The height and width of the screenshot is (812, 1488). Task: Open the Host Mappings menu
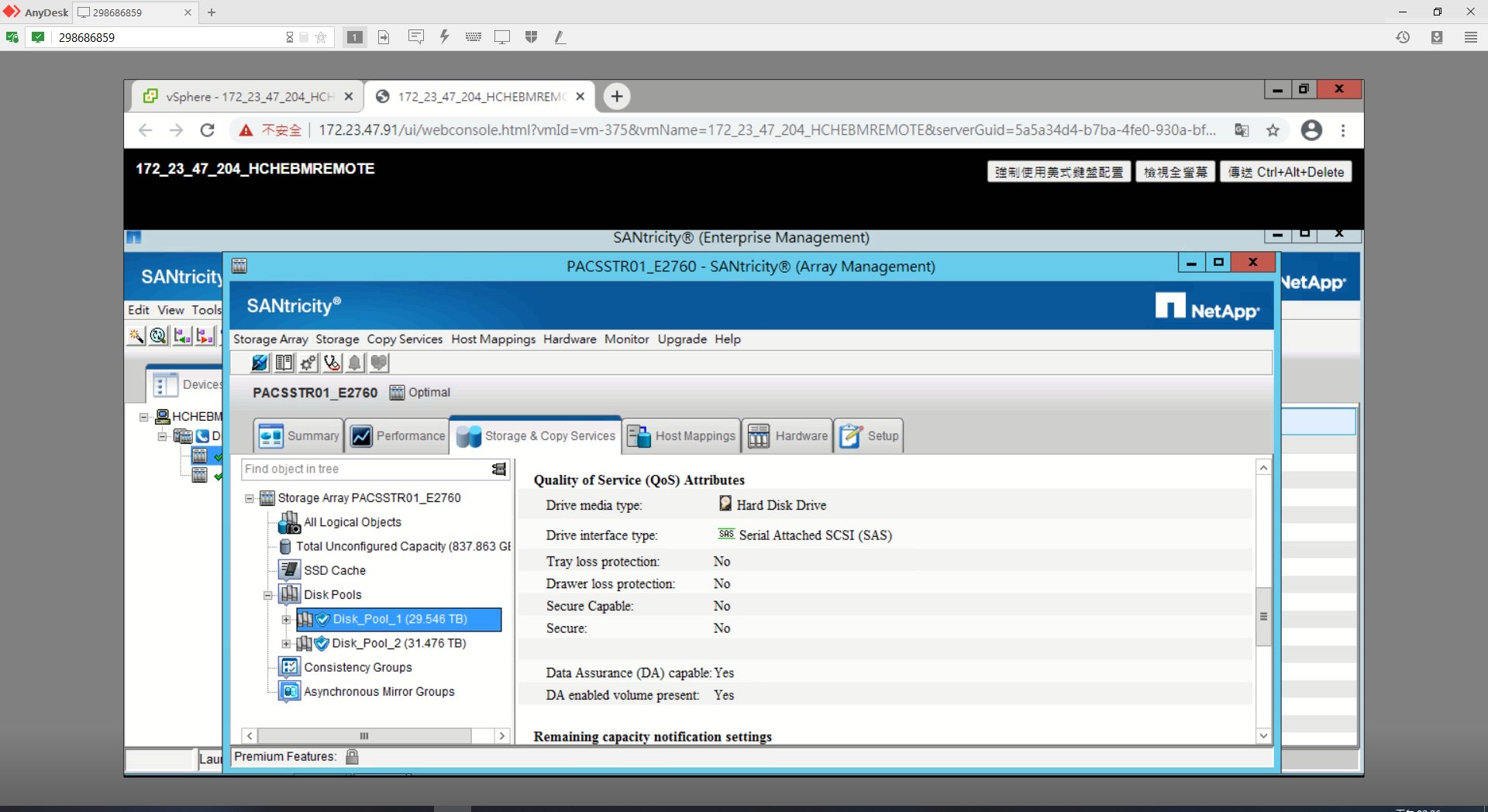click(493, 339)
